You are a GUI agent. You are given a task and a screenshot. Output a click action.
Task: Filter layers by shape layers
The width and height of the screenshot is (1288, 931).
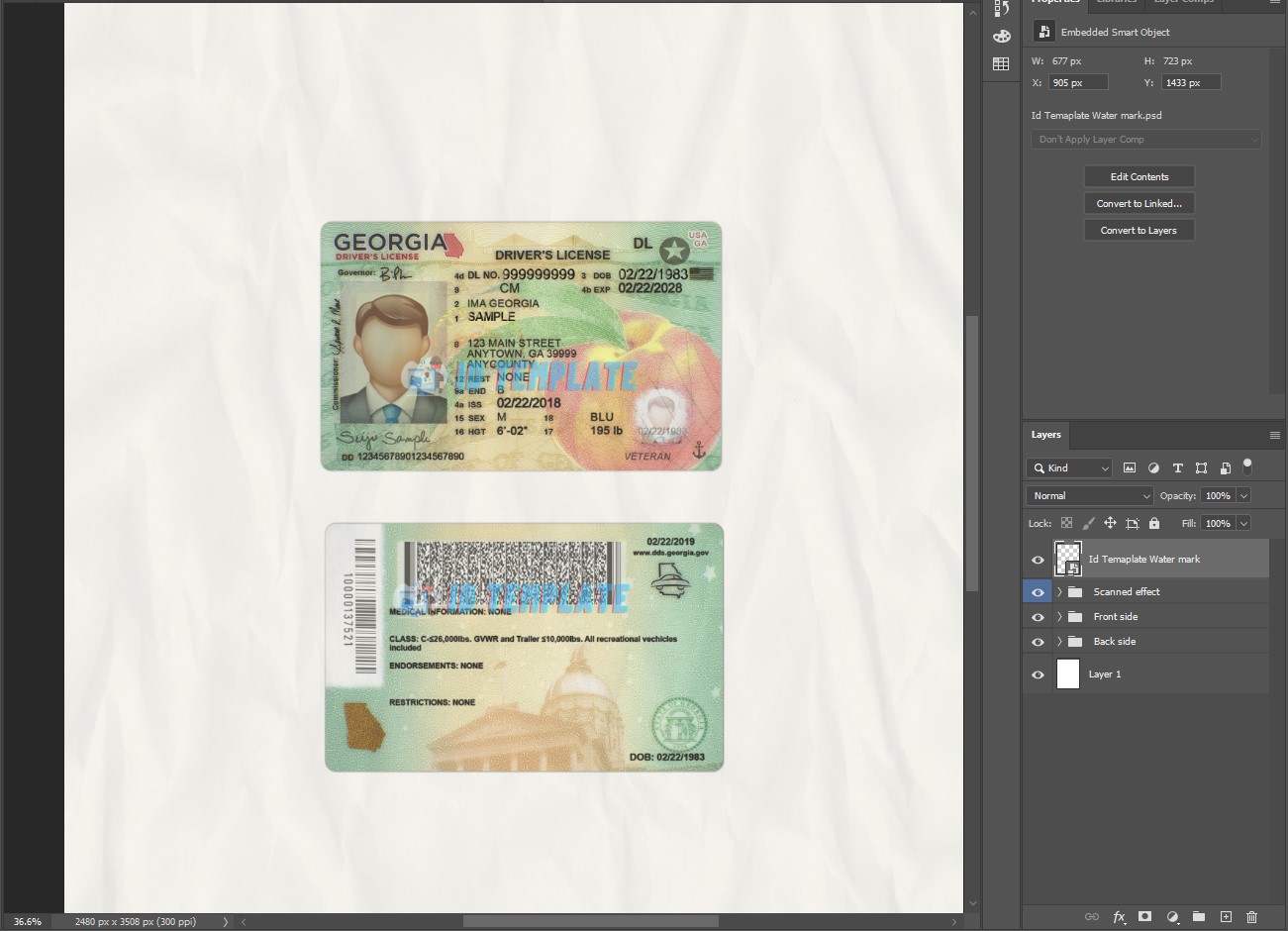tap(1201, 467)
